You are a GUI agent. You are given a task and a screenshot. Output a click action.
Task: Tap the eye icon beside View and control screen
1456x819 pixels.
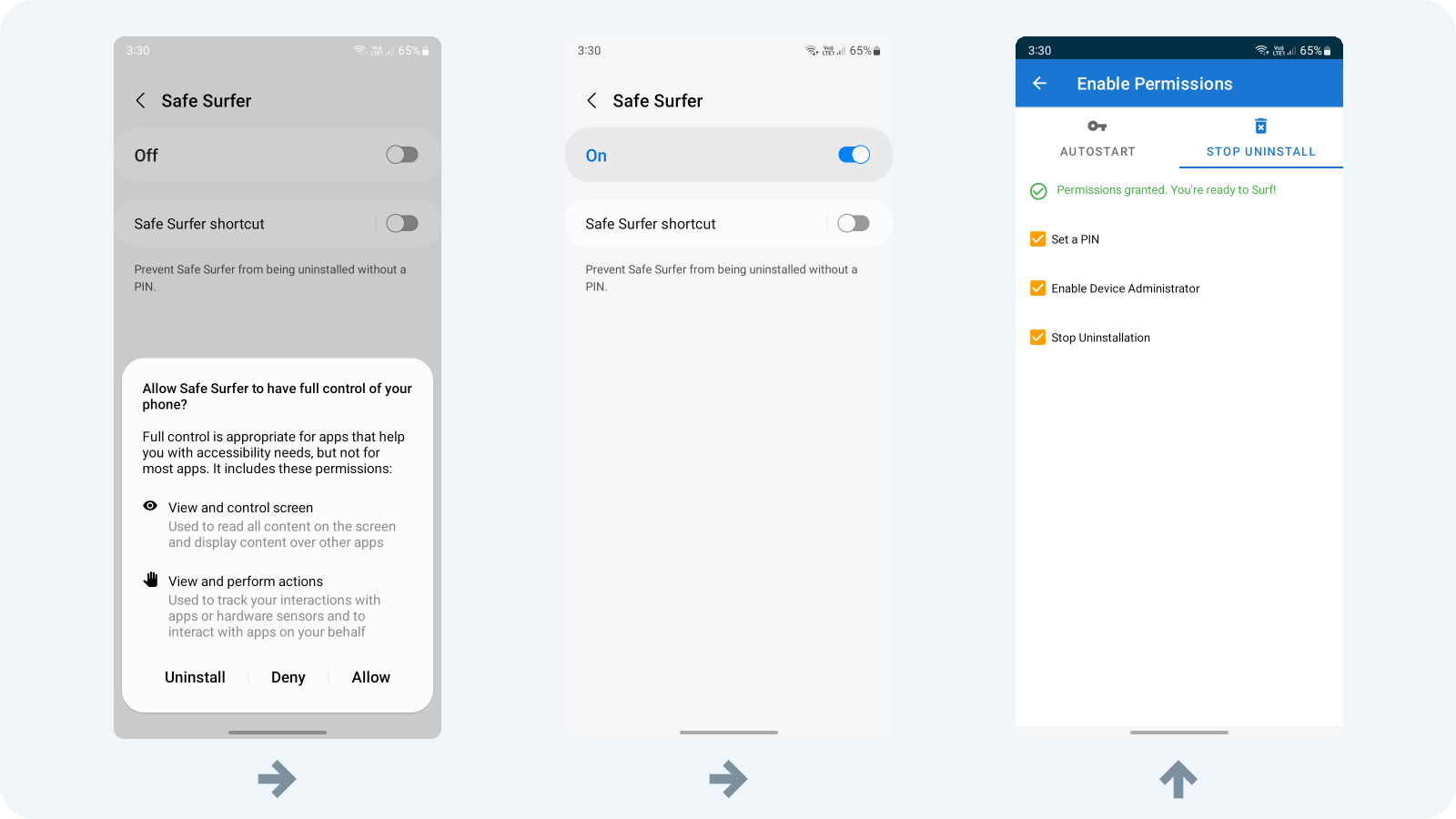150,506
